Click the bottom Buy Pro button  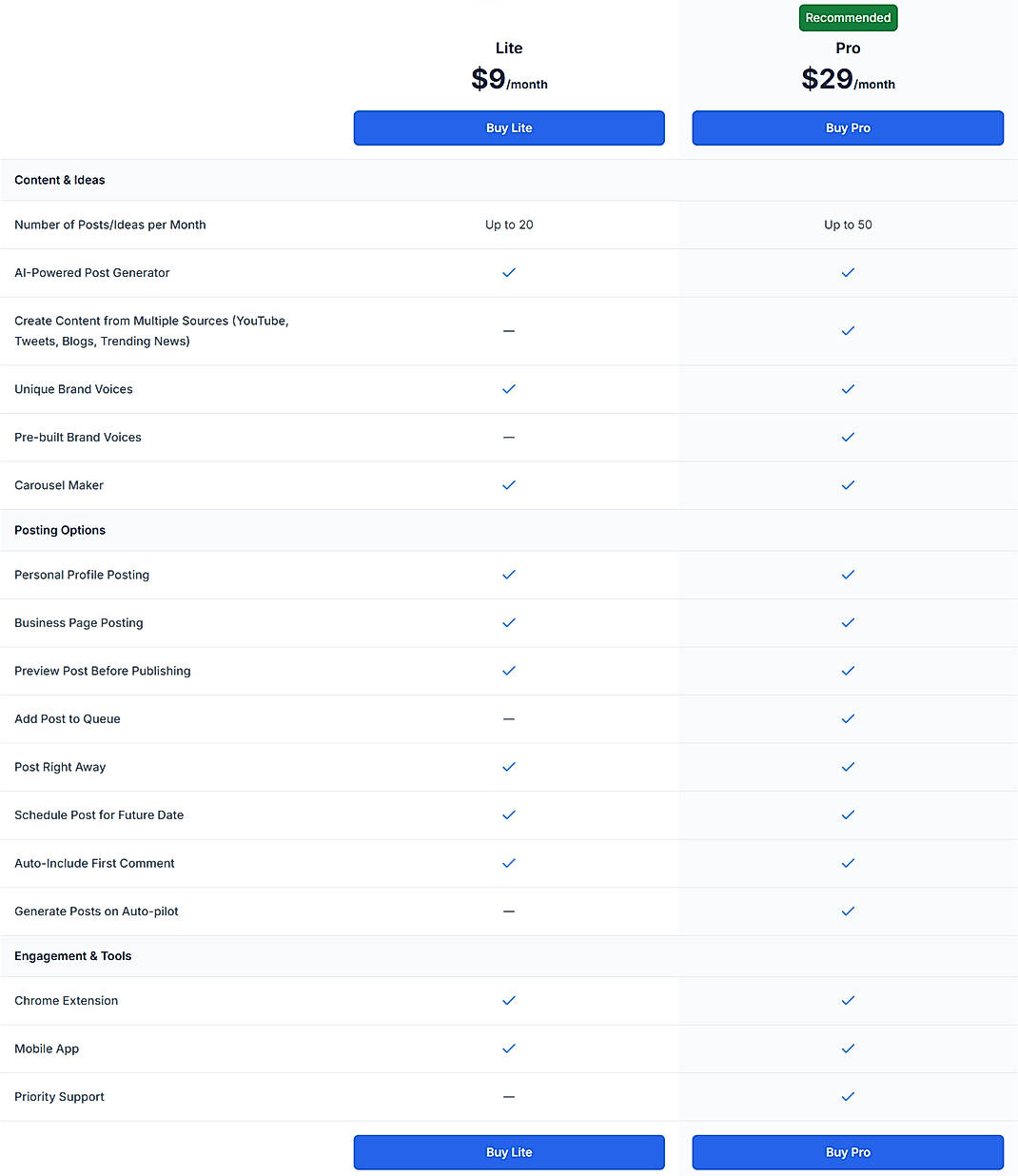point(848,1152)
